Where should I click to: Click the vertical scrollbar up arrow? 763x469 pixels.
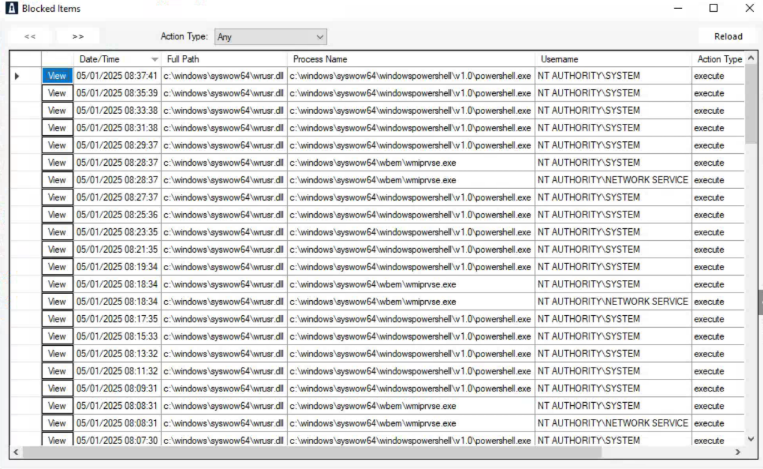click(x=751, y=58)
